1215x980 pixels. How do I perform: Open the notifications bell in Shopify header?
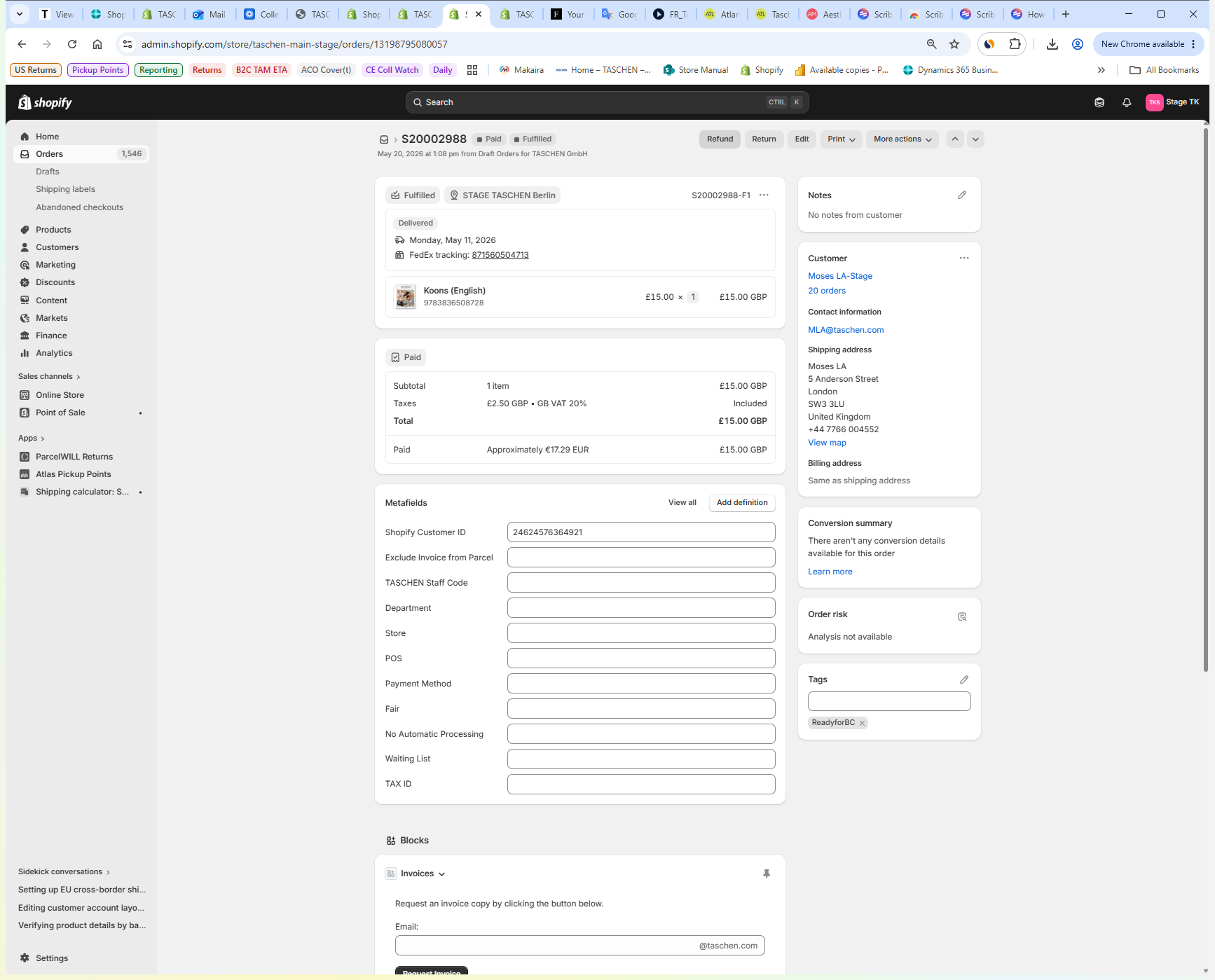[1127, 102]
